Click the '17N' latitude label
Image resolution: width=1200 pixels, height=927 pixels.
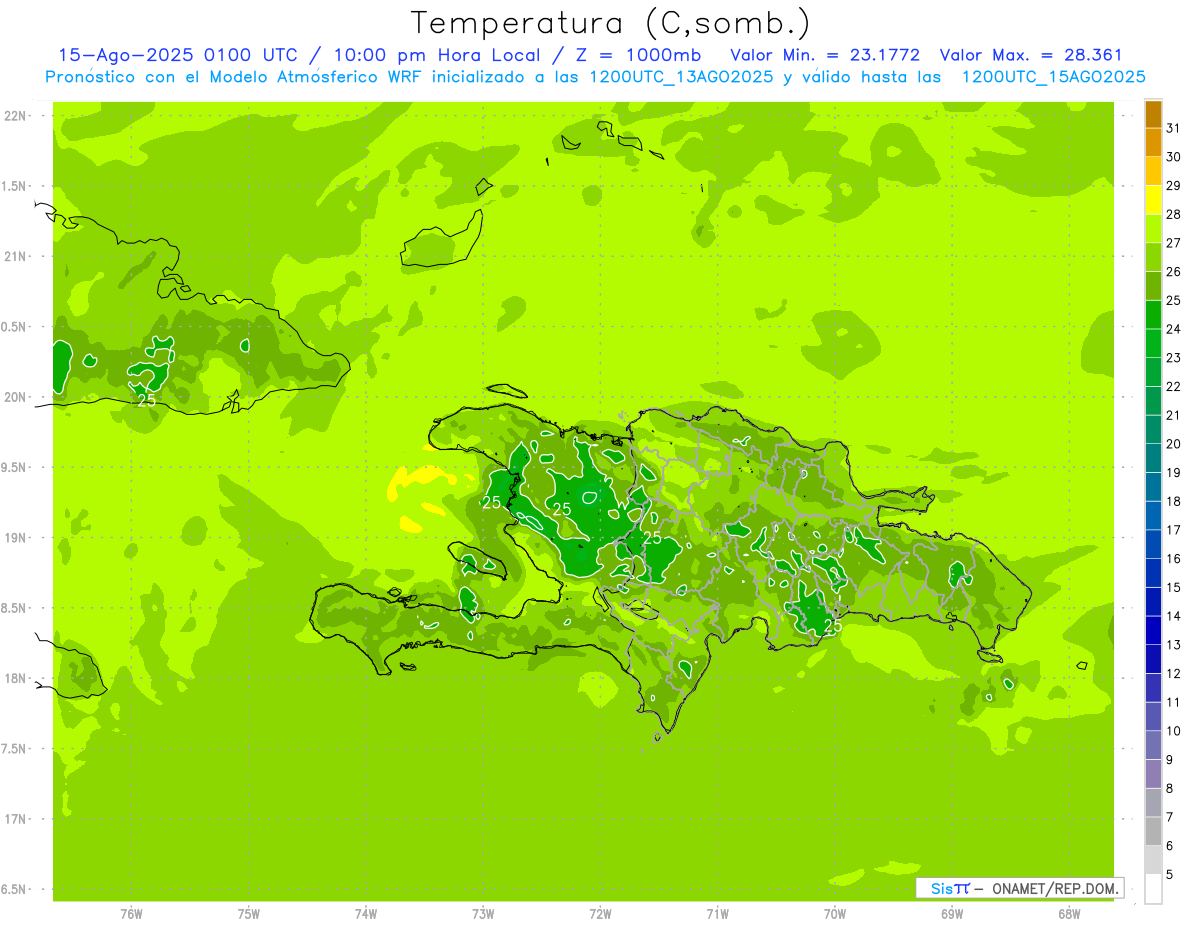[x=15, y=819]
